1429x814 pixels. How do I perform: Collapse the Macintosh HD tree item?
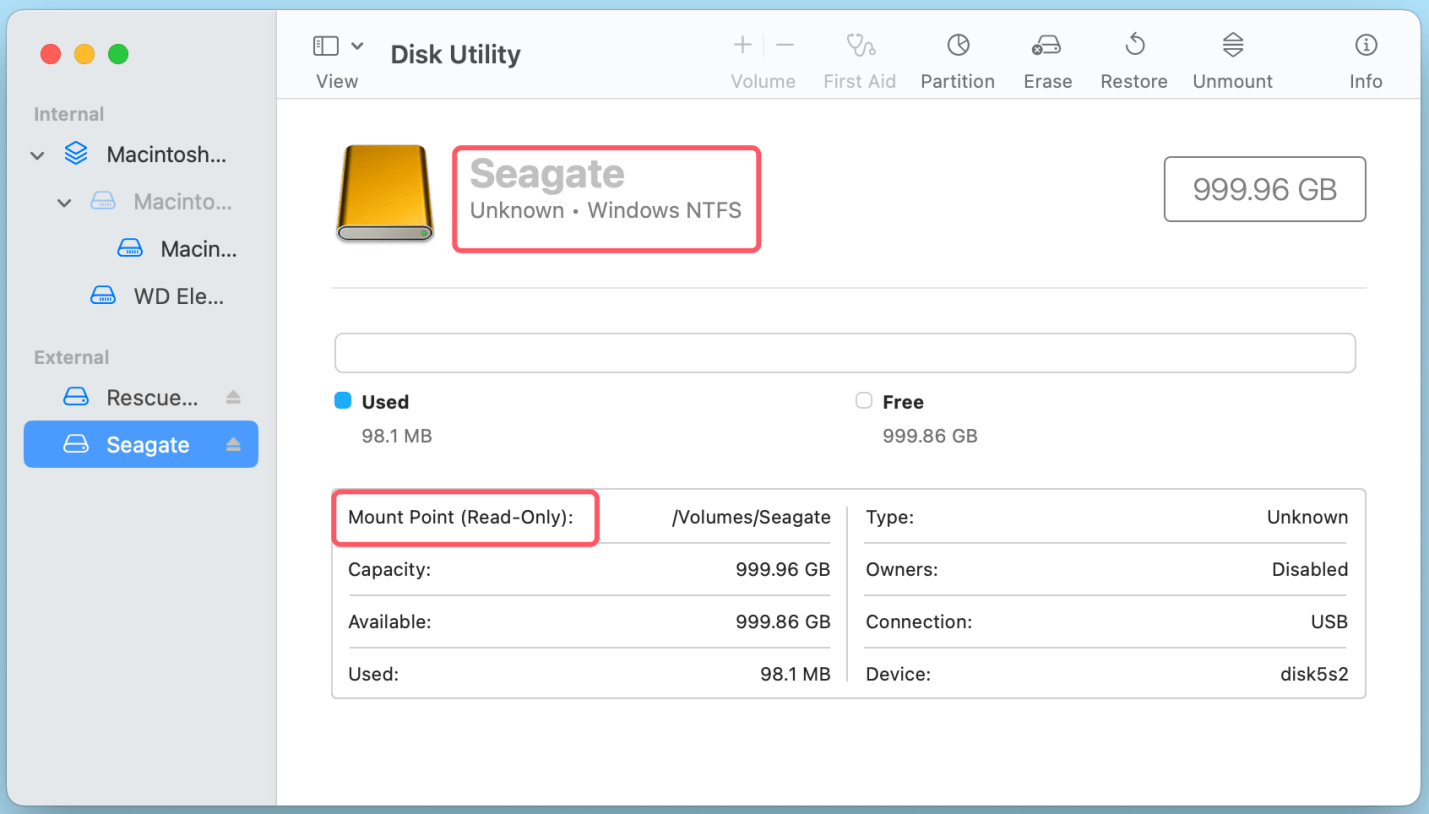pos(37,155)
